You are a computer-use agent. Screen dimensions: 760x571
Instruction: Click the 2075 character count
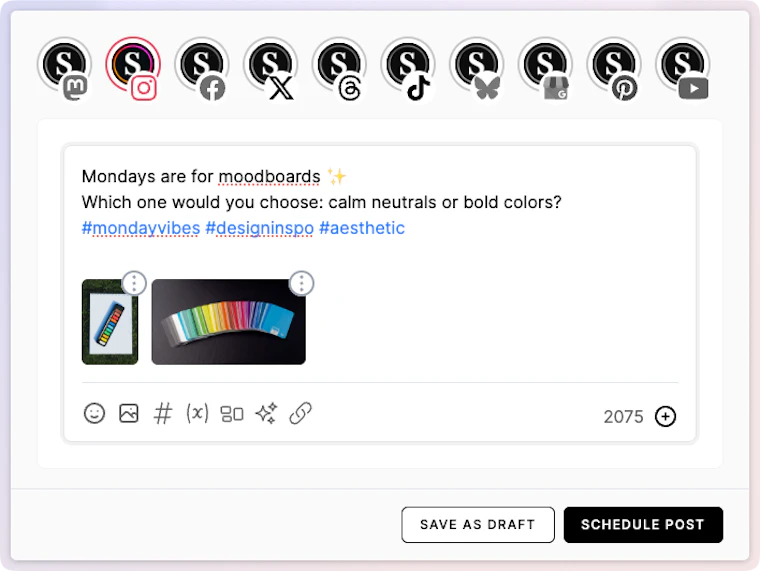623,417
